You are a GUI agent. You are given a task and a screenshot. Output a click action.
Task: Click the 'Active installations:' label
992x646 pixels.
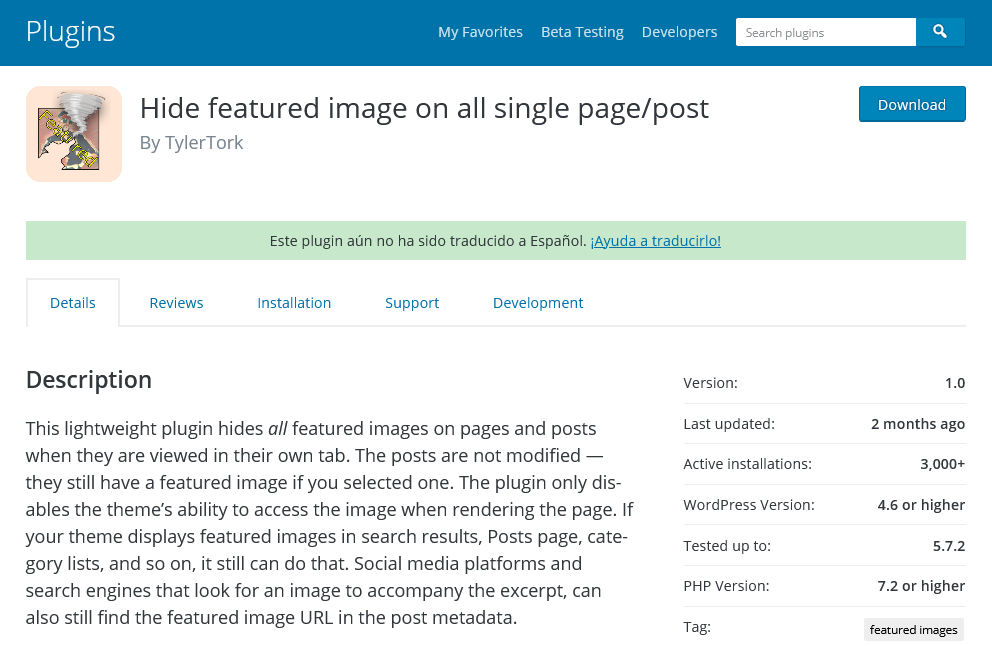[747, 464]
